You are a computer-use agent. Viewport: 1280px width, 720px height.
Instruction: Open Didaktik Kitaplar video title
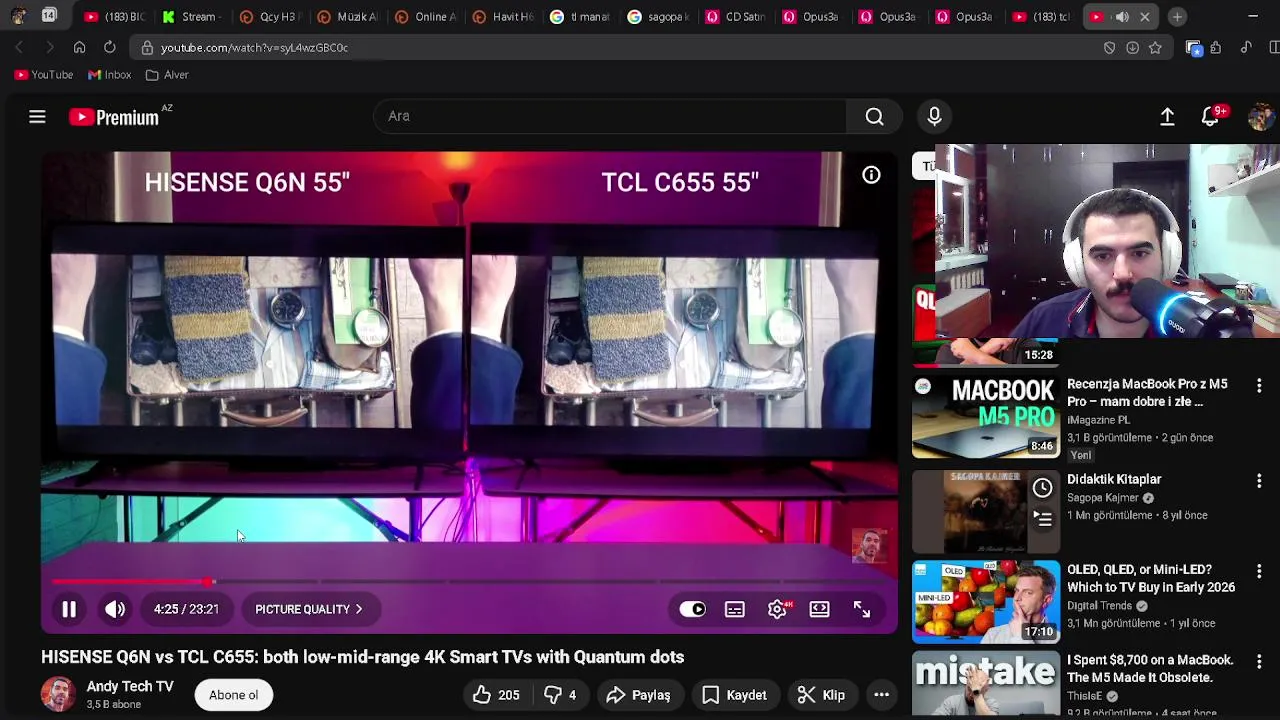click(x=1114, y=479)
